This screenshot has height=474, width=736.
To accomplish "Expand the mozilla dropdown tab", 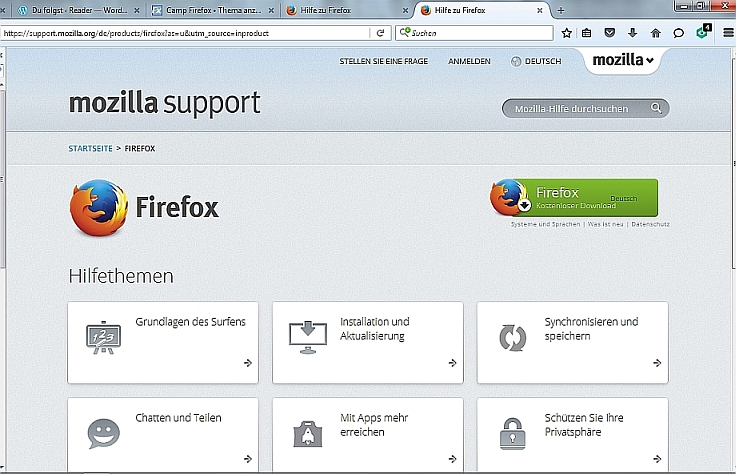I will pos(623,60).
